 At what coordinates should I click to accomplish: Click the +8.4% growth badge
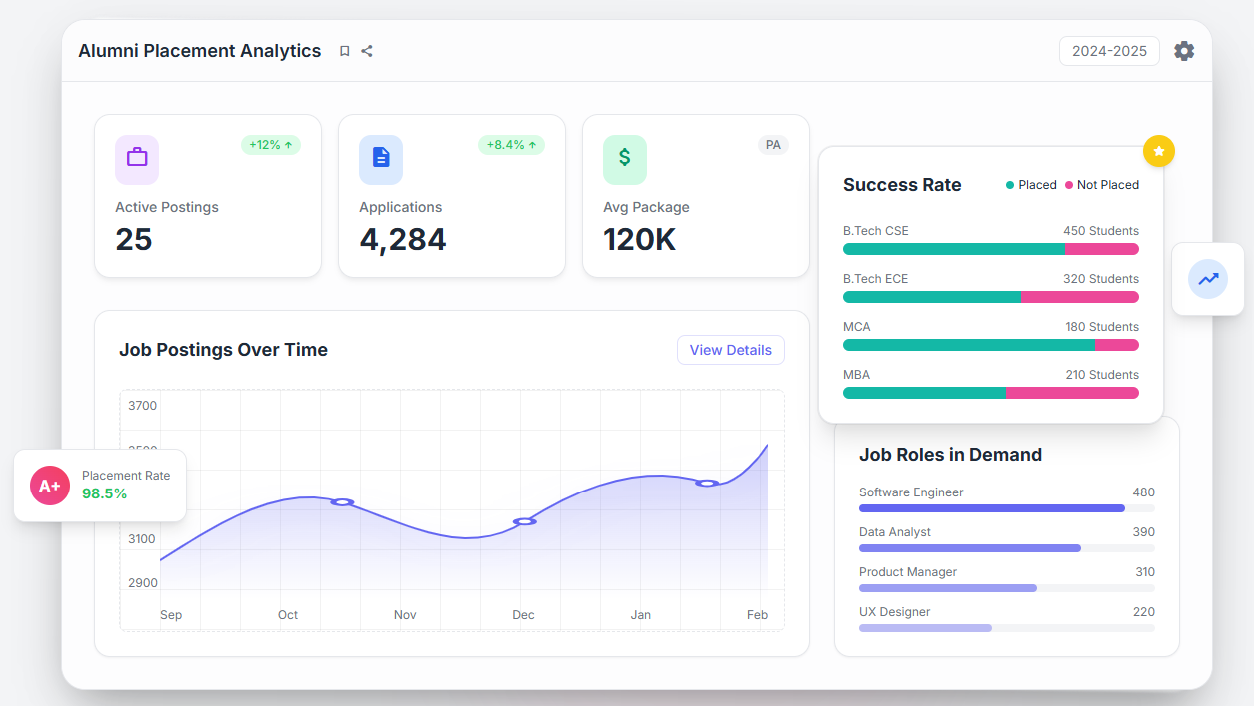[511, 145]
